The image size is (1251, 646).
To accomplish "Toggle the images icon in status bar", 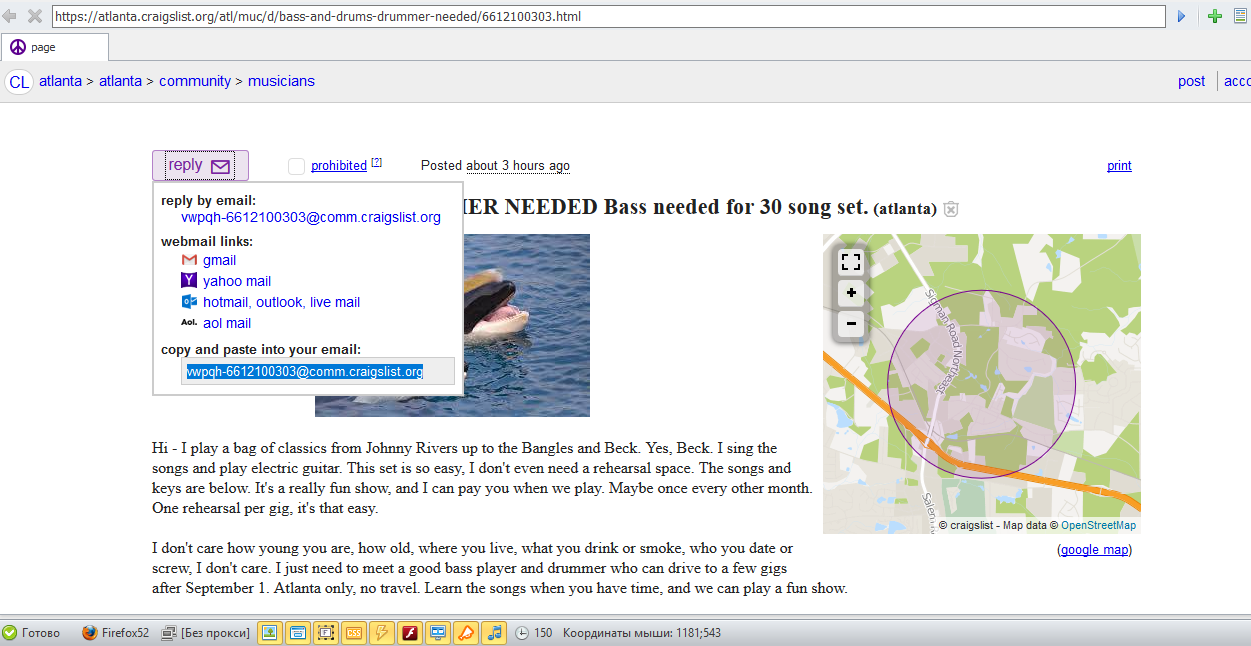I will click(x=269, y=633).
